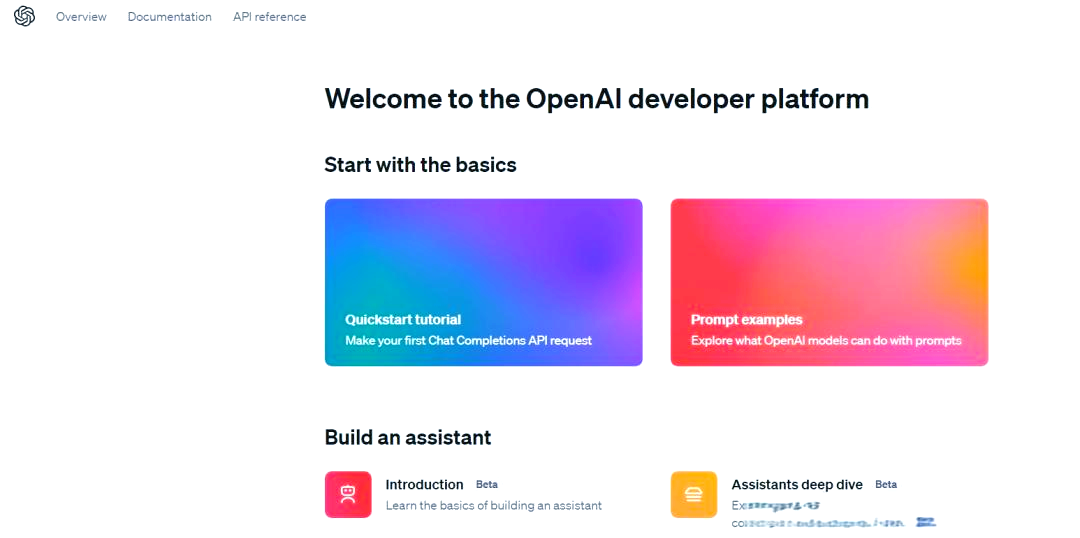The width and height of the screenshot is (1080, 538).
Task: Click the red Introduction robot icon
Action: pyautogui.click(x=348, y=494)
